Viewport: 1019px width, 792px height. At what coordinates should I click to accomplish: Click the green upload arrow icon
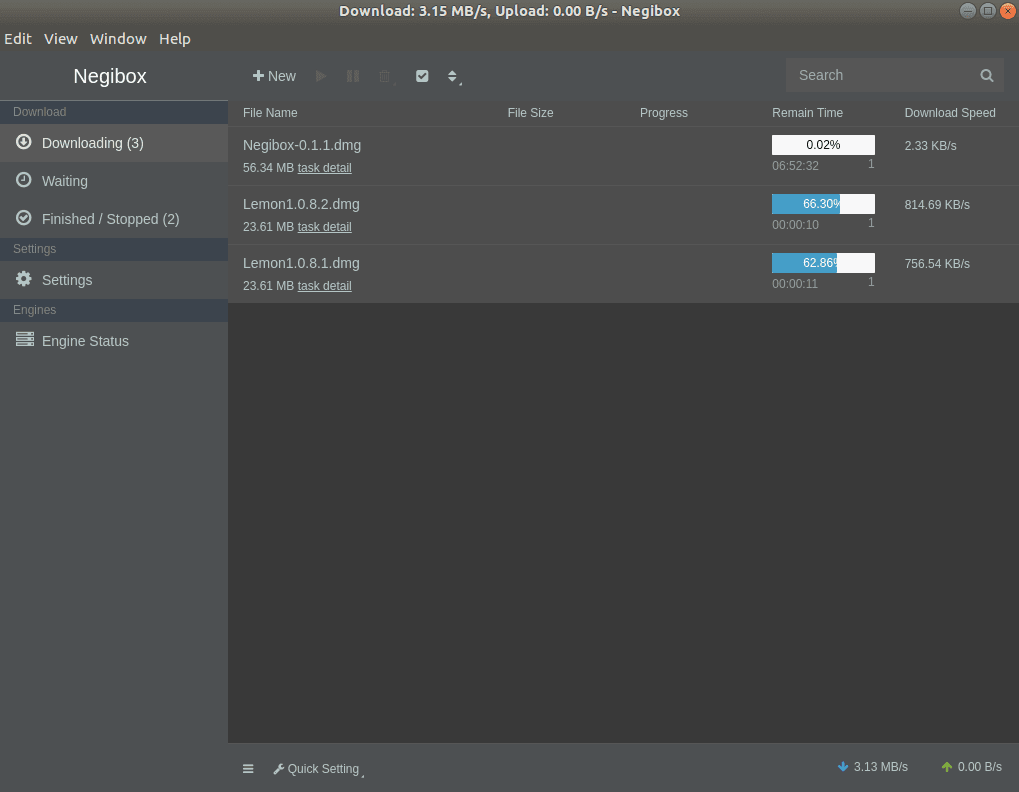coord(947,767)
